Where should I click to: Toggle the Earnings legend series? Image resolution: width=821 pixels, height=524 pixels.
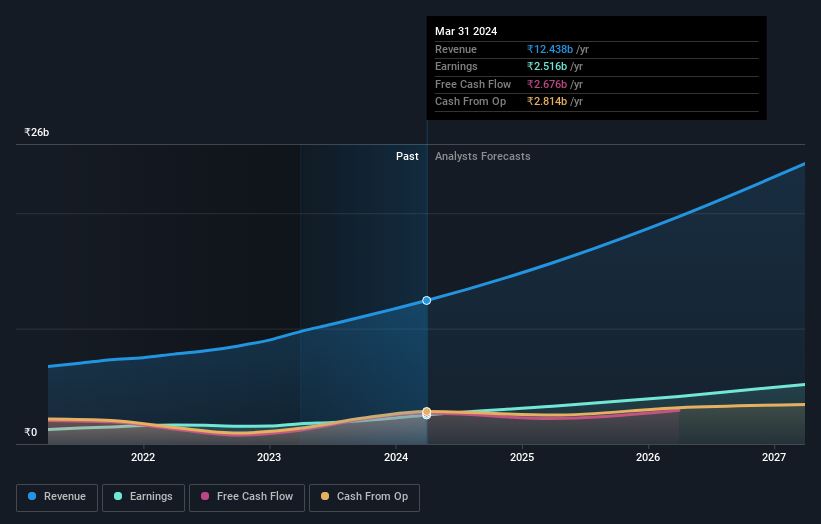[143, 497]
